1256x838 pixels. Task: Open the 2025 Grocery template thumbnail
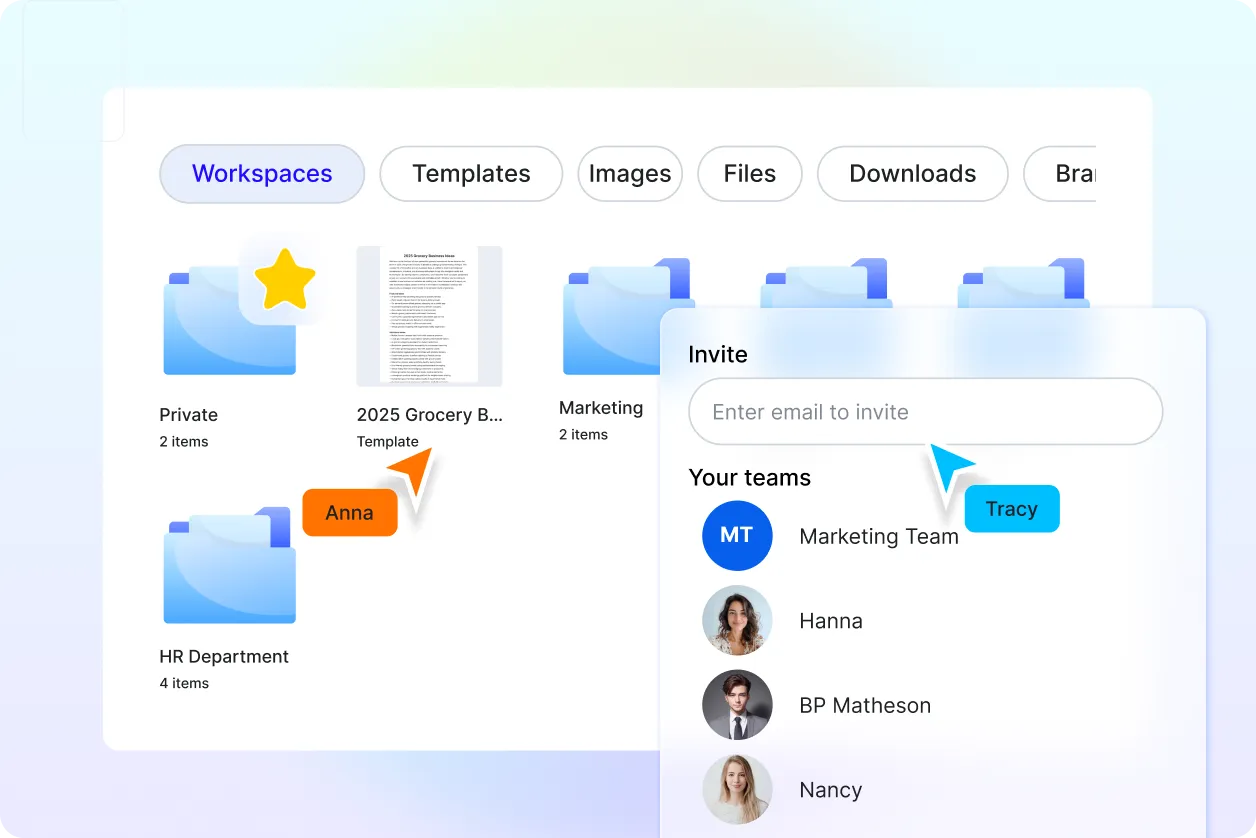coord(430,316)
